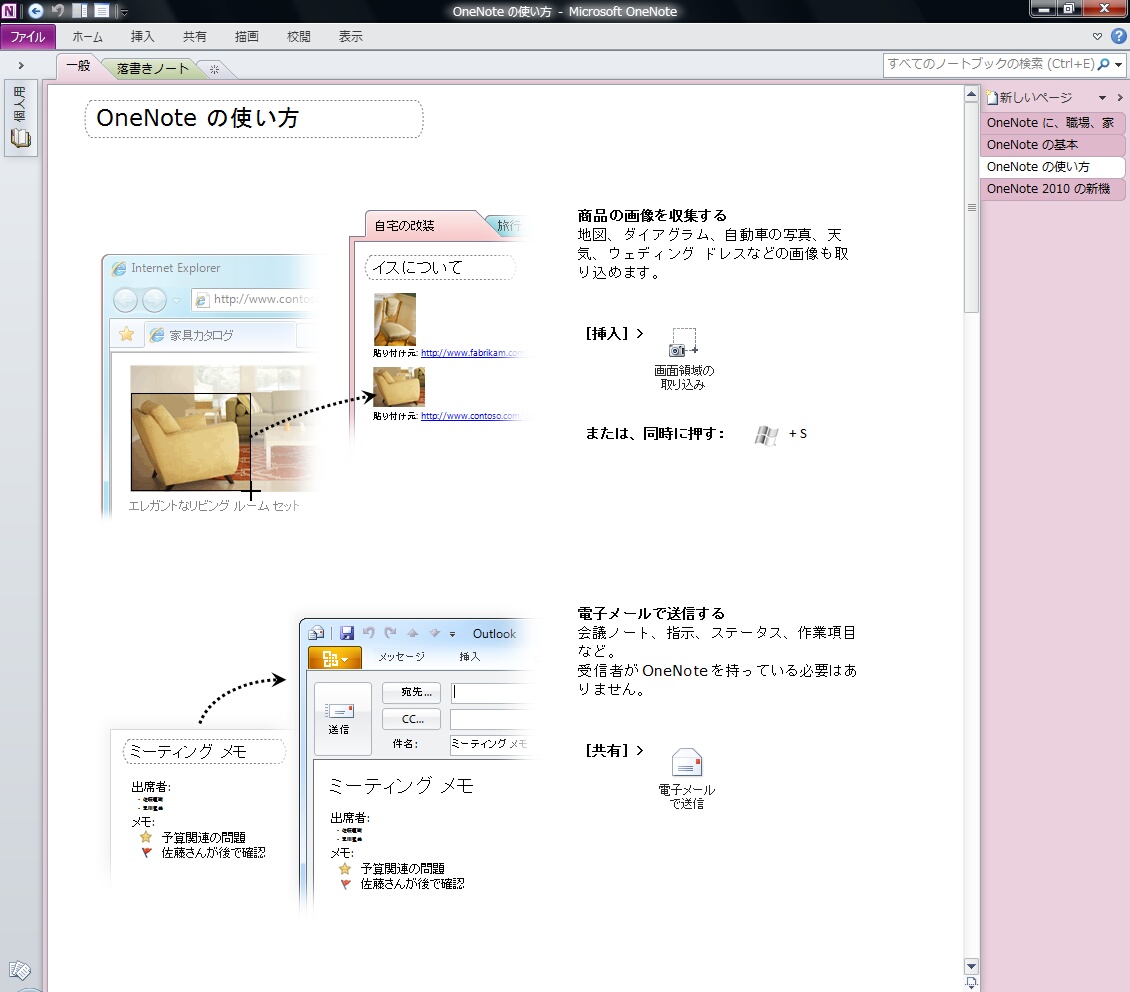Click the Outlook illustration save disk icon
The width and height of the screenshot is (1130, 992).
[347, 633]
